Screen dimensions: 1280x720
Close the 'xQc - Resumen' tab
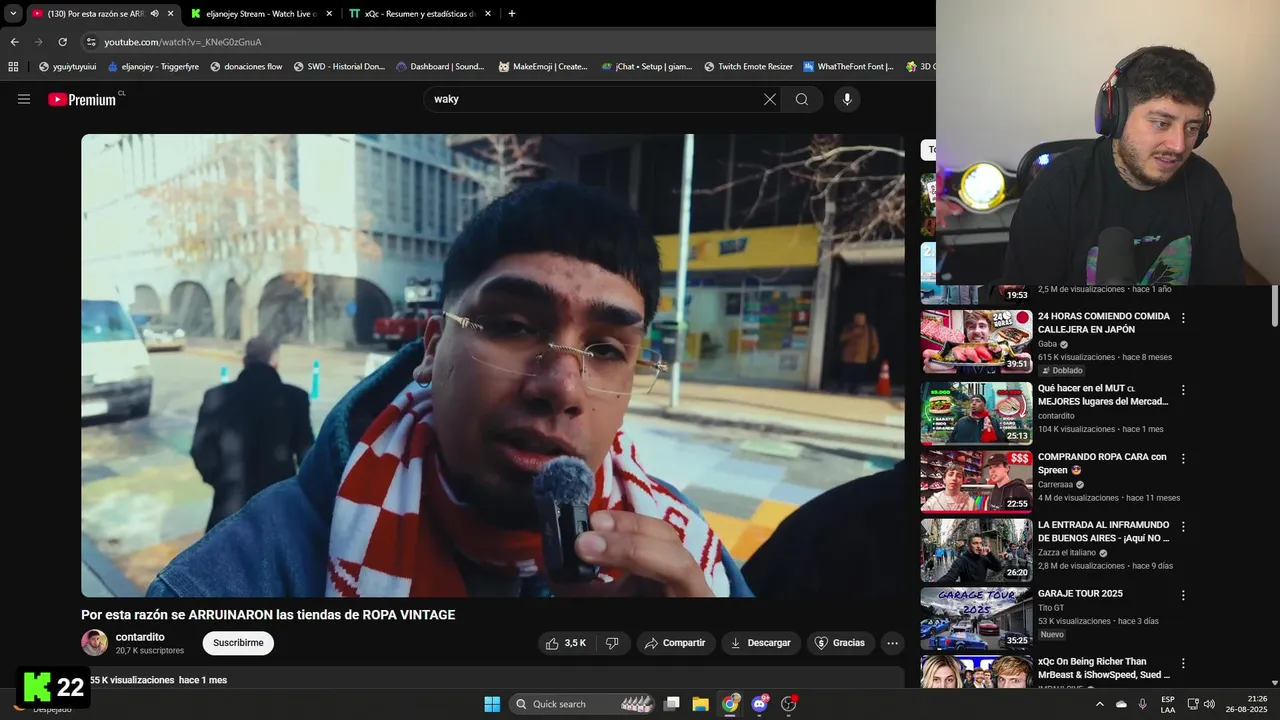[488, 14]
